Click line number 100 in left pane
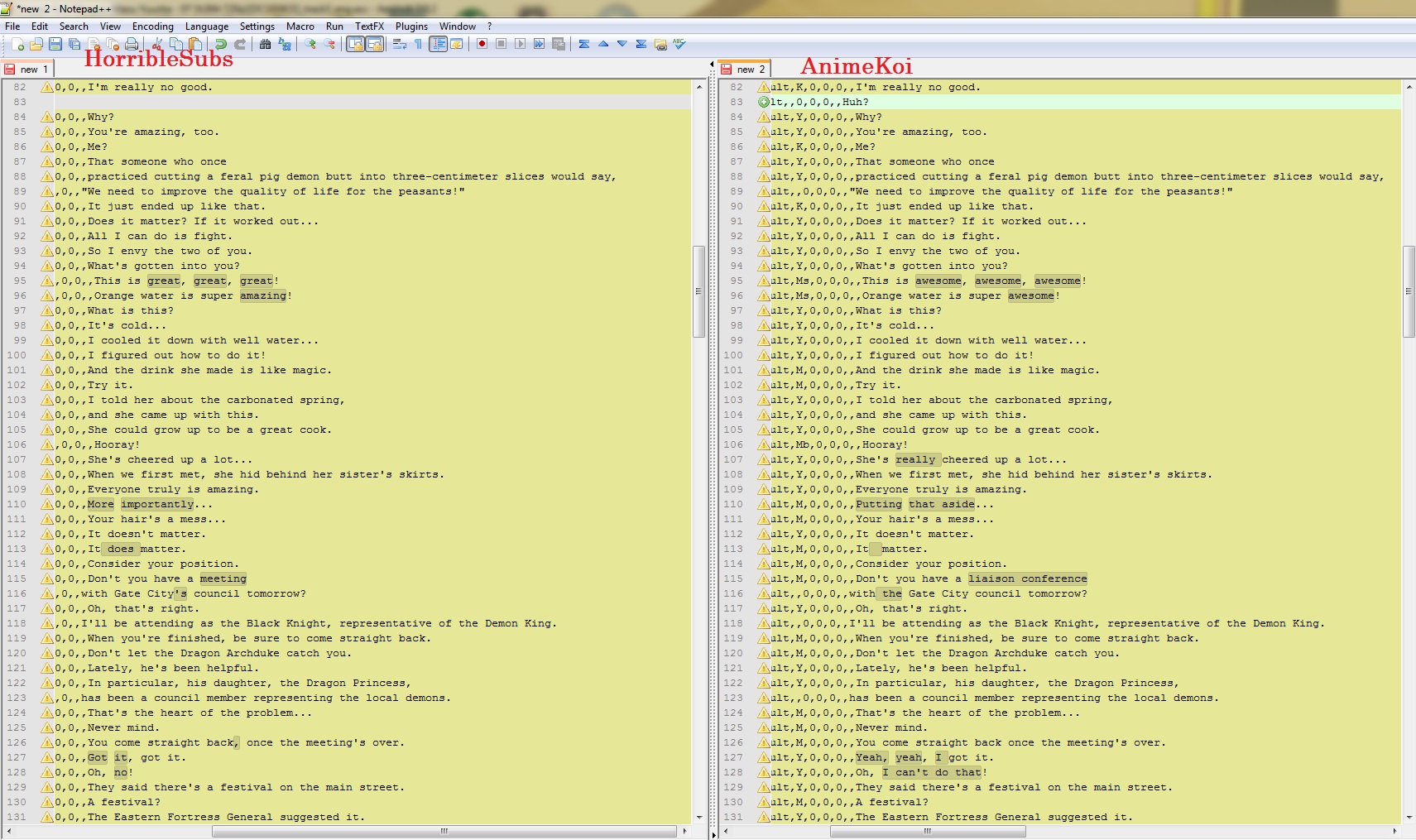The width and height of the screenshot is (1416, 840). pos(17,355)
